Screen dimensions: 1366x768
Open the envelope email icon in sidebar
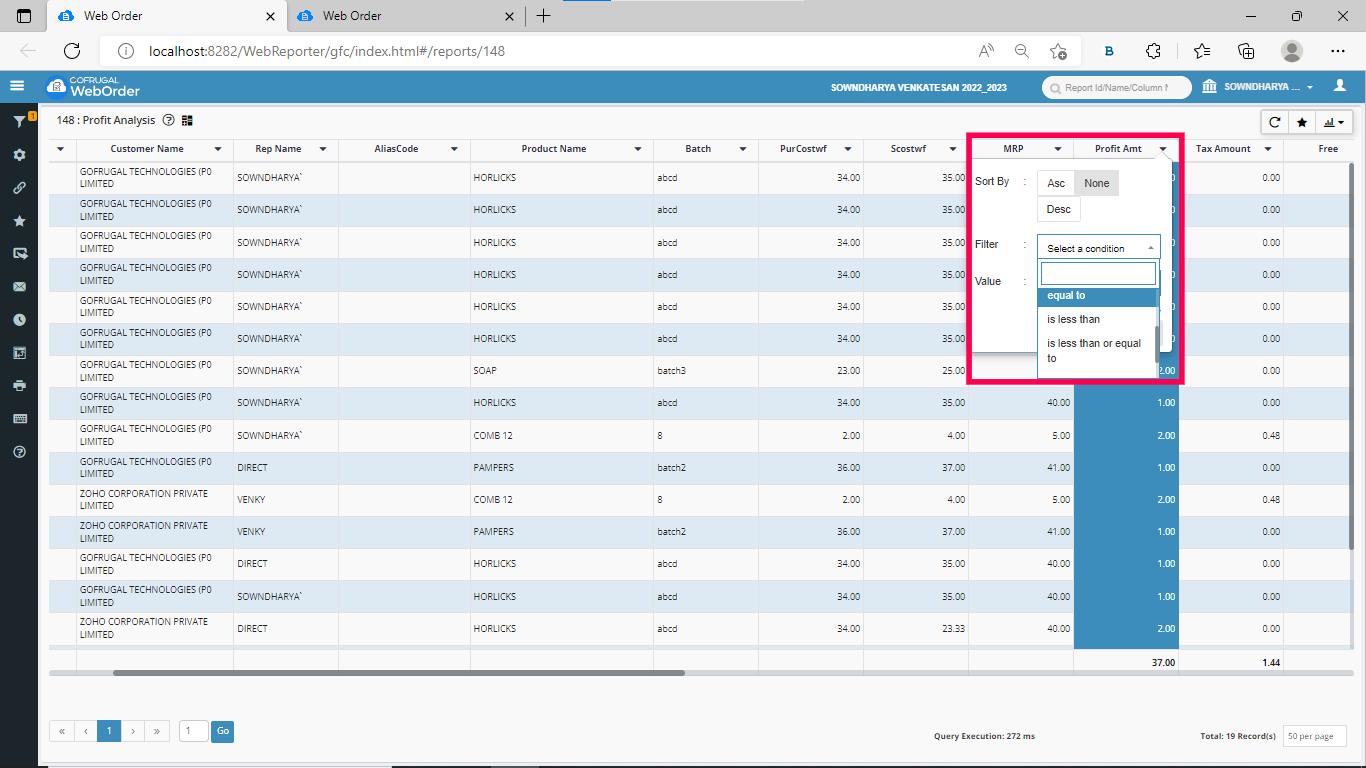pos(19,287)
